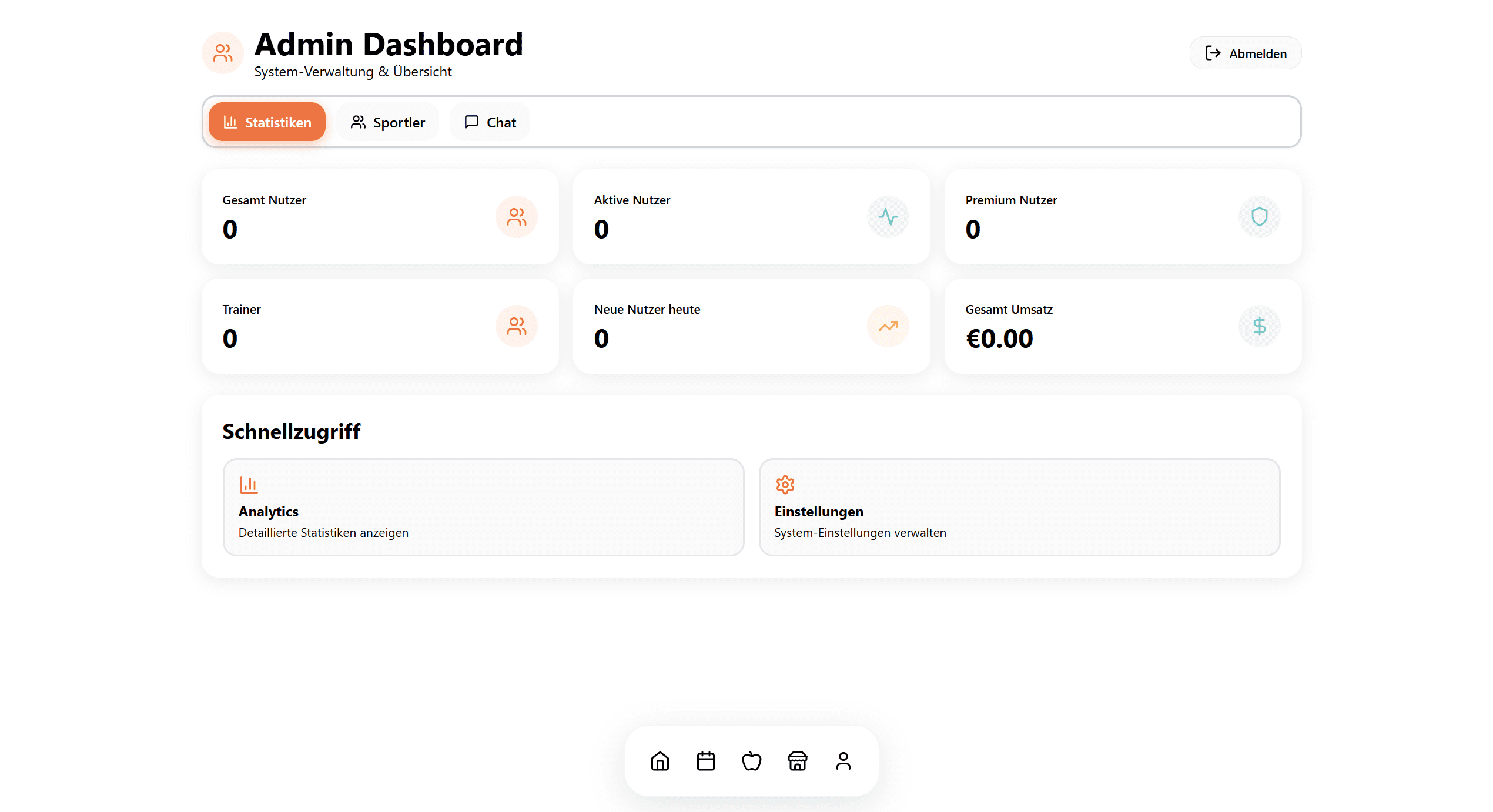Screen dimensions: 1493x812
Task: Open the calendar icon in bottom navigation
Action: [x=705, y=761]
